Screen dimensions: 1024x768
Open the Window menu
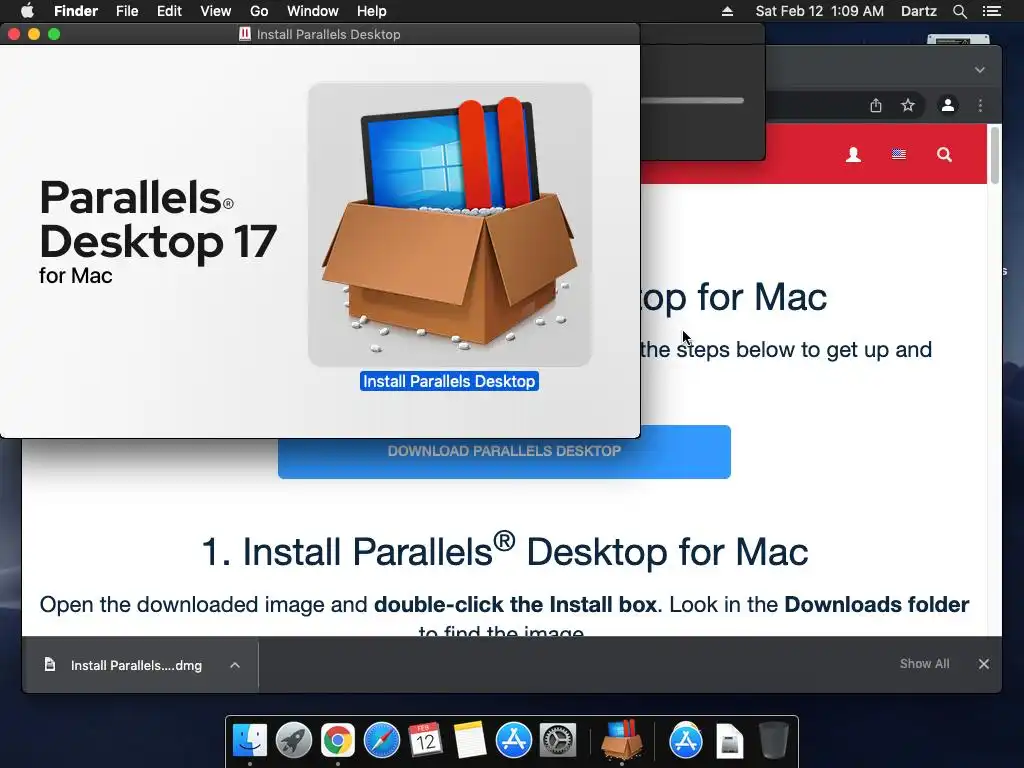coord(313,11)
